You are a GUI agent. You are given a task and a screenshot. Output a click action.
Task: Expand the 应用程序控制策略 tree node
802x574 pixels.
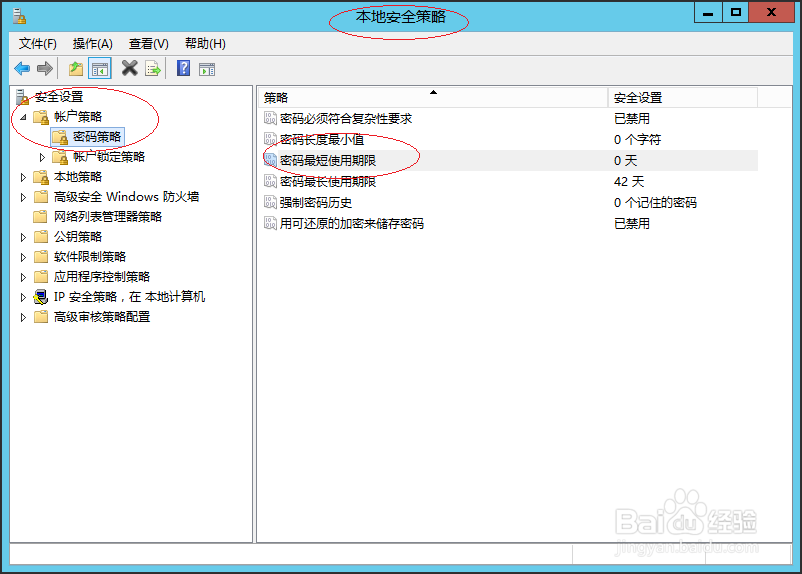click(x=23, y=277)
